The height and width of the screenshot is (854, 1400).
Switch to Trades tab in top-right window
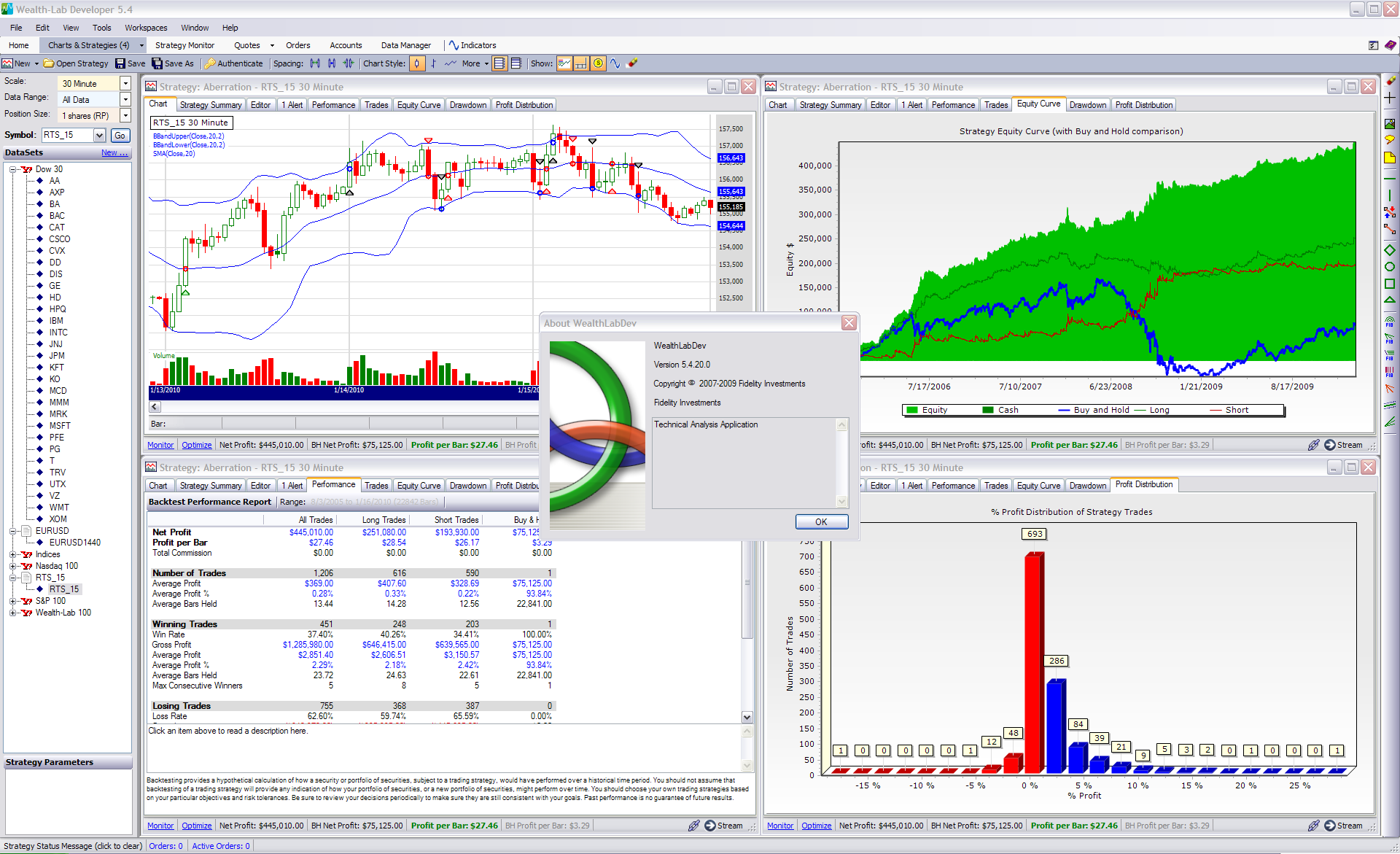tap(996, 105)
